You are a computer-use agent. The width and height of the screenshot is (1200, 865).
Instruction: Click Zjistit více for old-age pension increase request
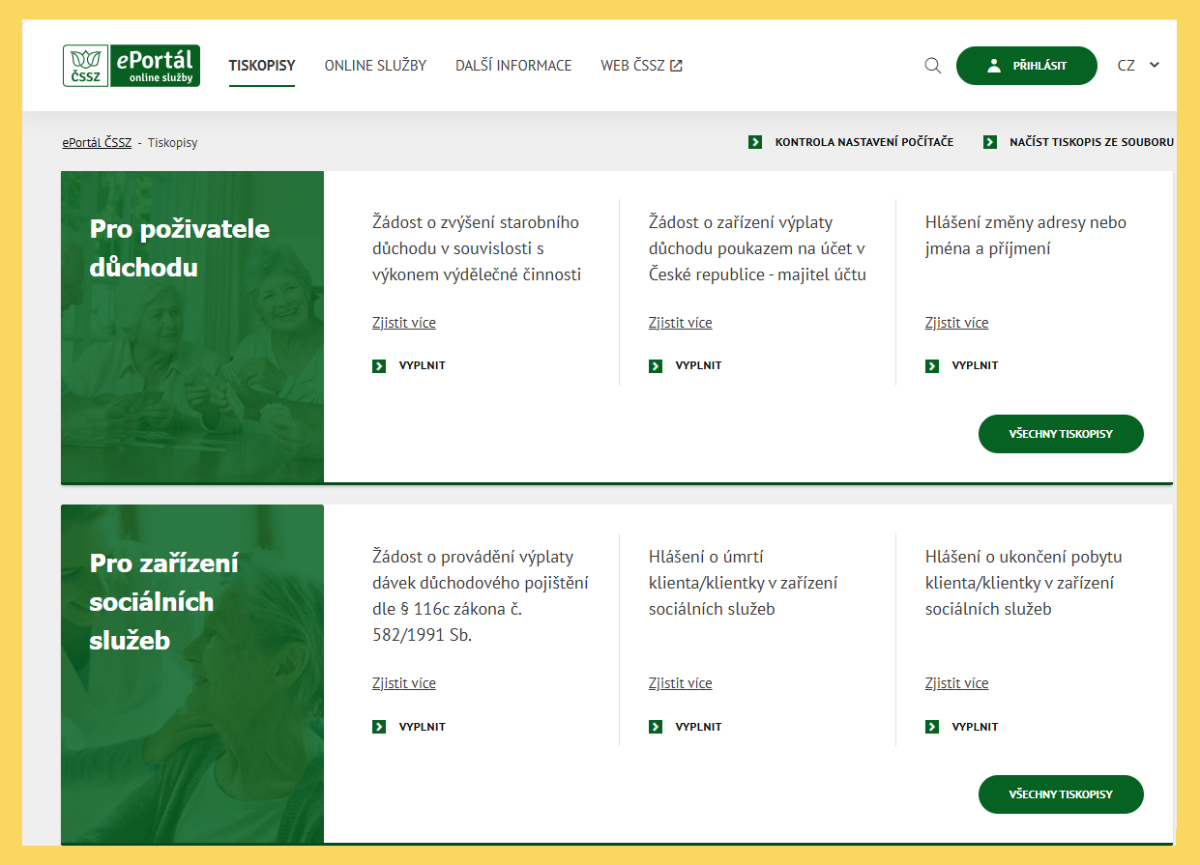coord(403,323)
